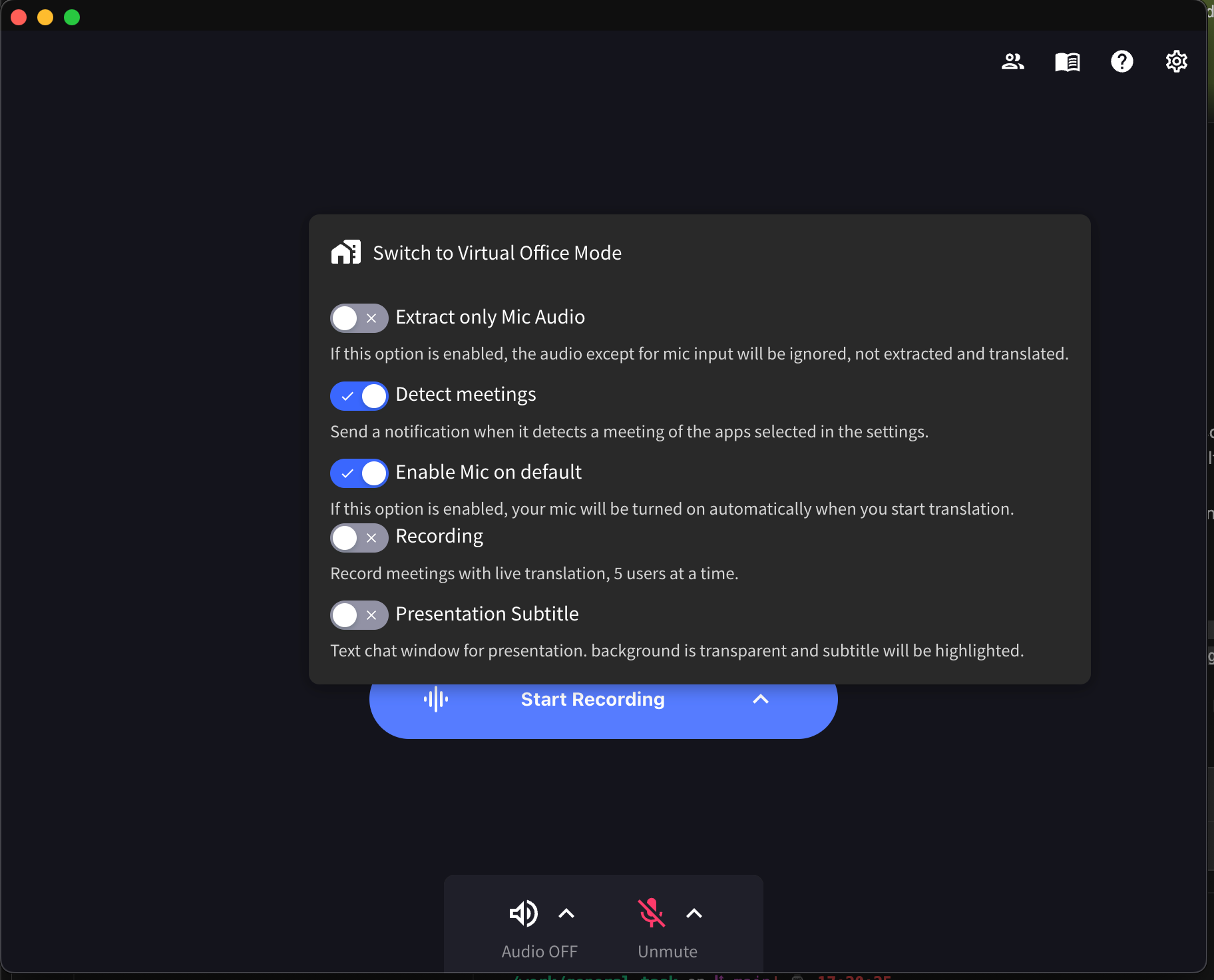The image size is (1214, 980).
Task: Click the house icon beside Virtual Office Mode
Action: coord(346,252)
